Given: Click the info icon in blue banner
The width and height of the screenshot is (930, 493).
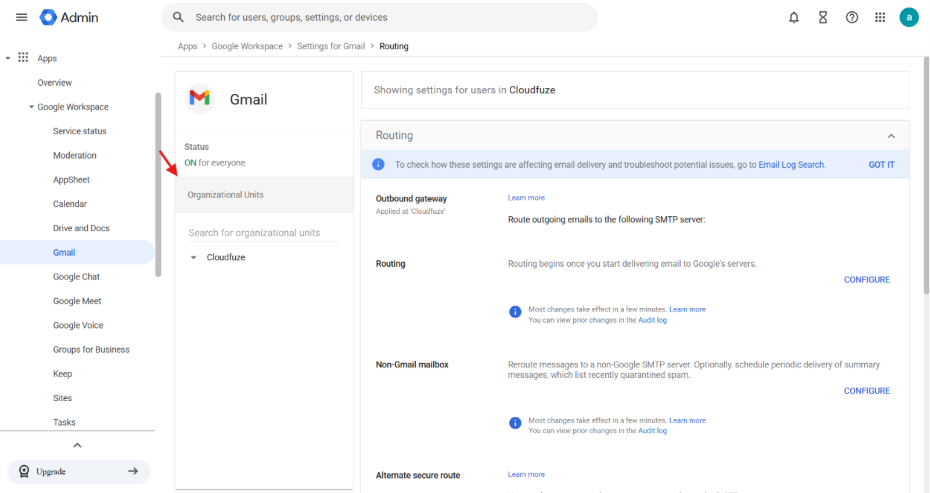Looking at the screenshot, I should pyautogui.click(x=378, y=164).
